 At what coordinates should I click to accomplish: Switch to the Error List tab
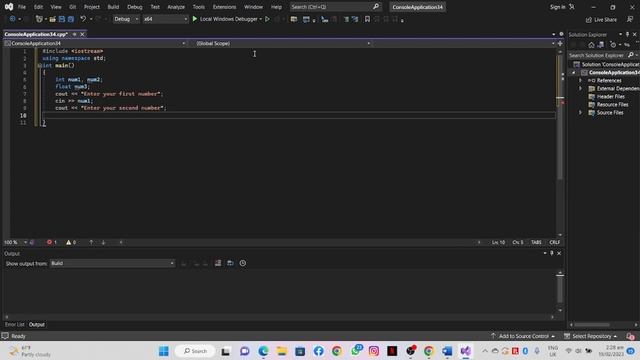(14, 324)
